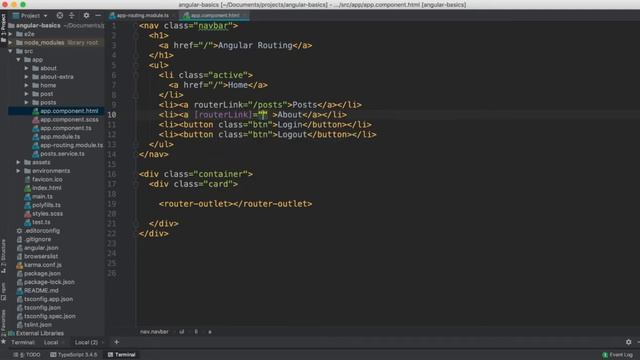Click nav.navbar breadcrumb
The height and width of the screenshot is (360, 640).
click(x=154, y=332)
